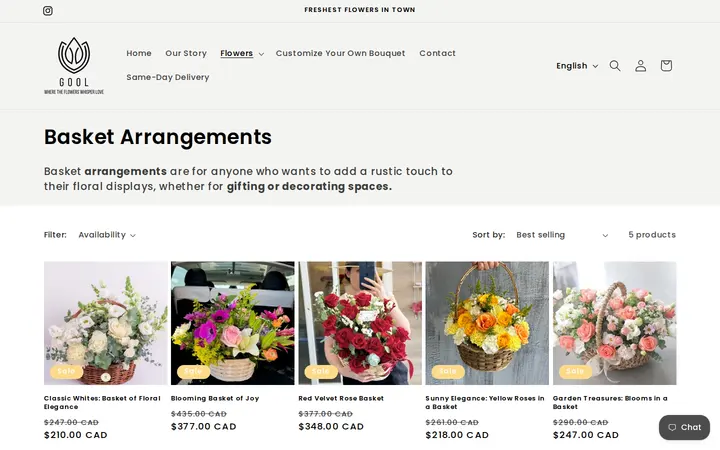Click the Sale badge on Classic Whites

point(66,371)
